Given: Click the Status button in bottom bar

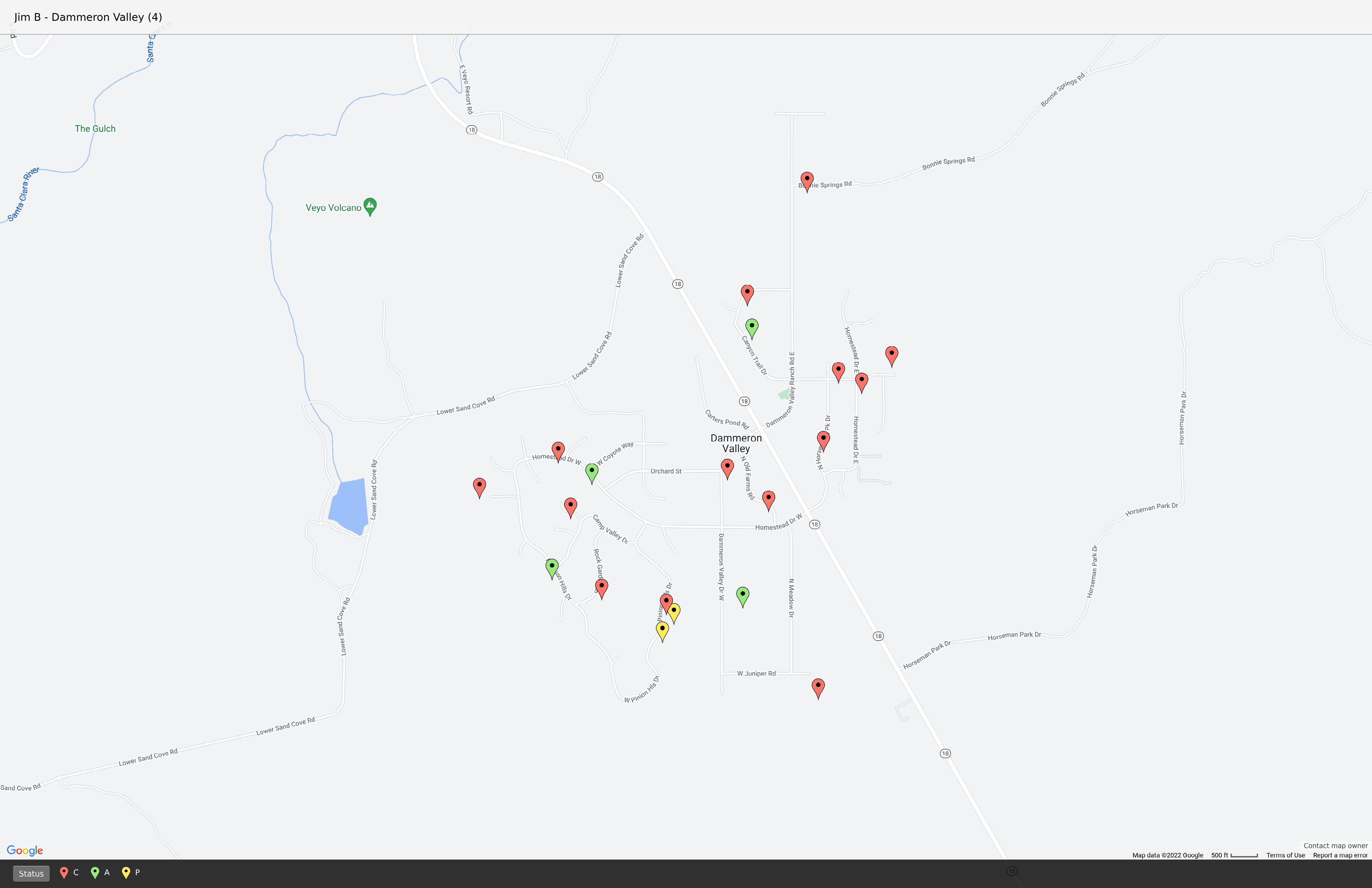Looking at the screenshot, I should pyautogui.click(x=31, y=873).
